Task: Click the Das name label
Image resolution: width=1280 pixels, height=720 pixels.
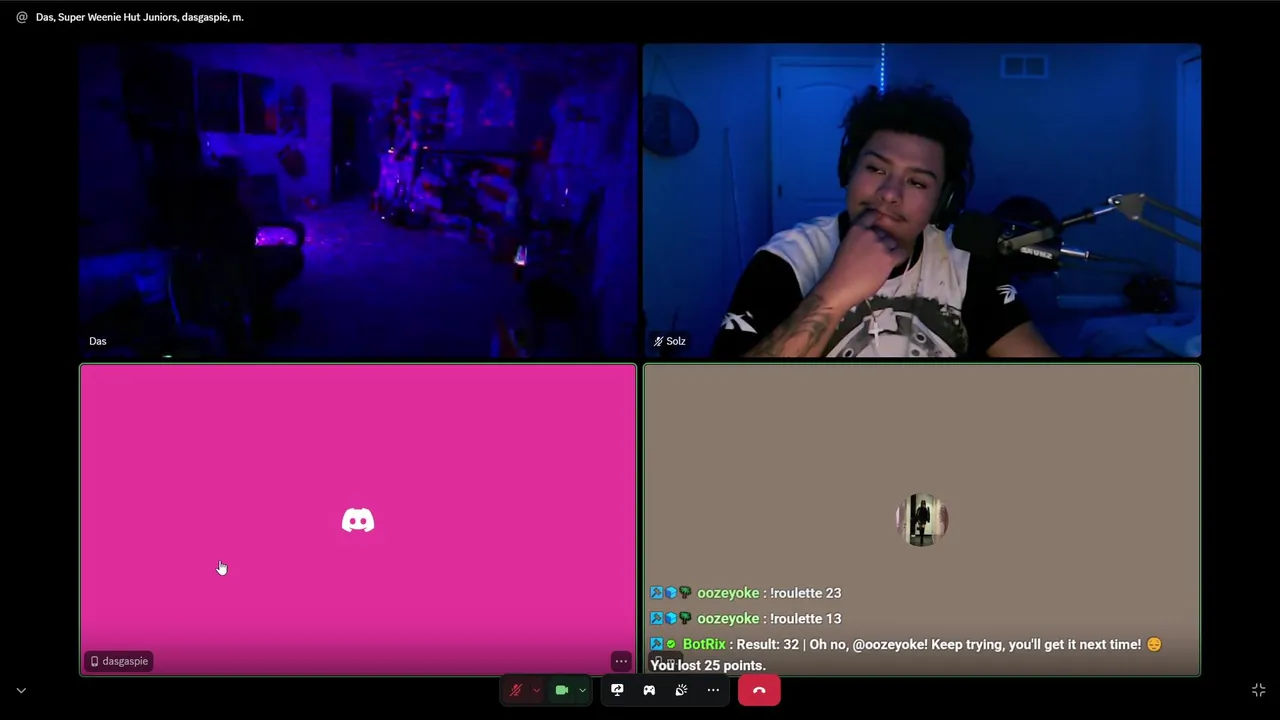Action: (x=97, y=341)
